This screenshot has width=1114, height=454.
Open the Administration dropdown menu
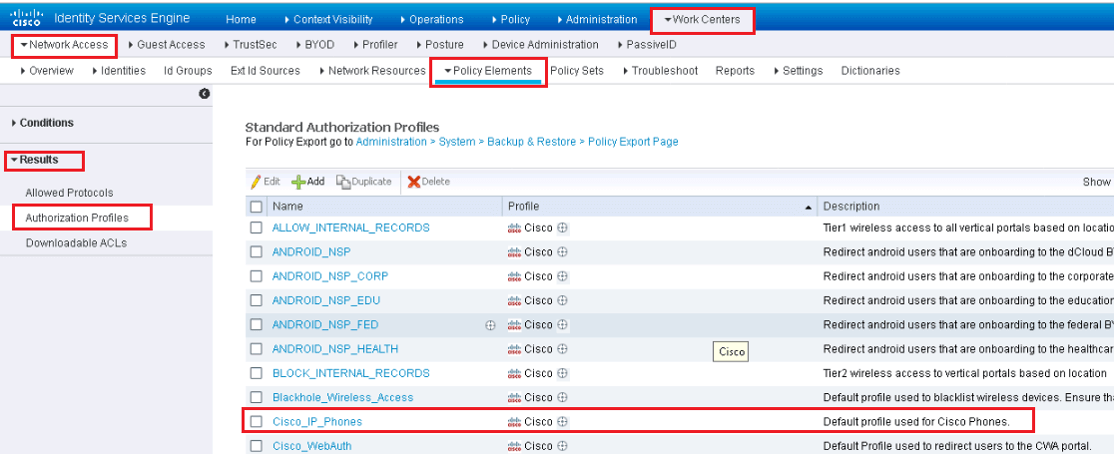(x=597, y=19)
